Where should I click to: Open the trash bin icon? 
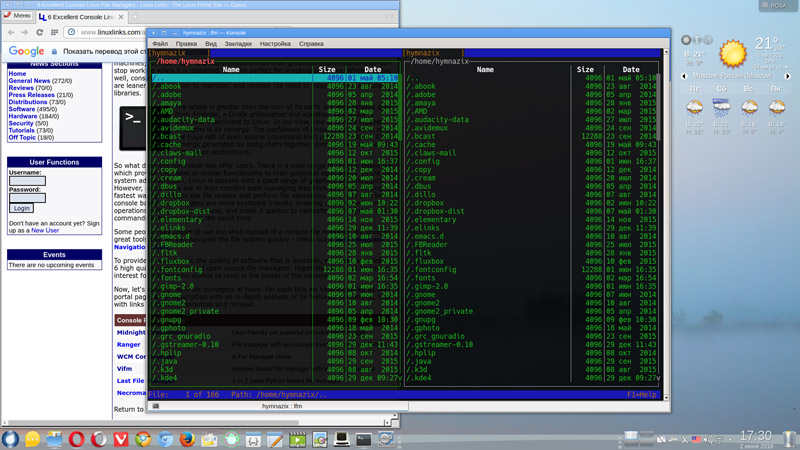click(790, 439)
